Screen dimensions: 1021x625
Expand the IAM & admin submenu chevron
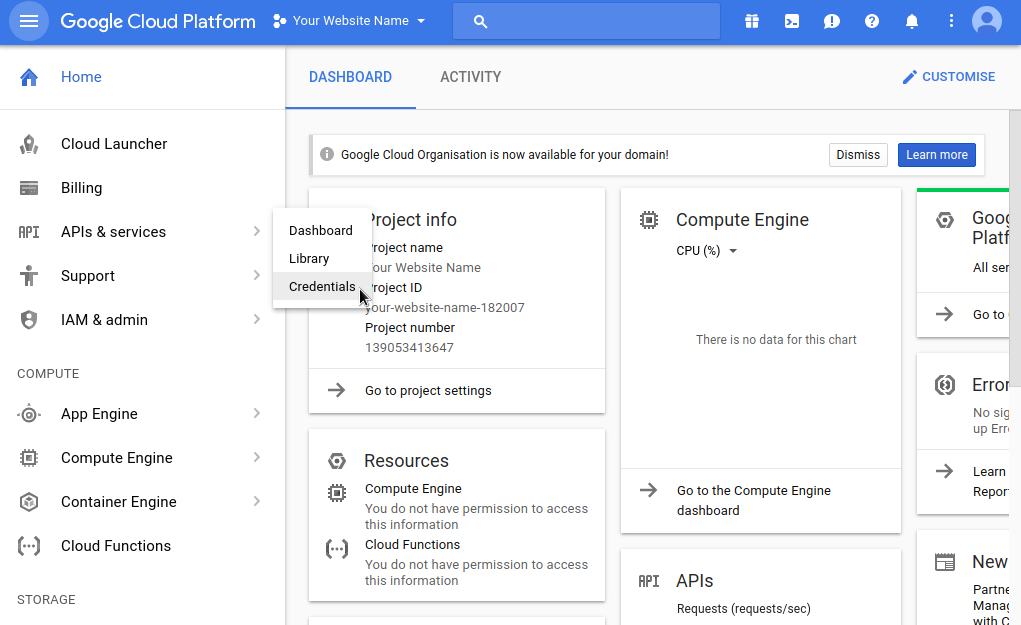point(257,319)
